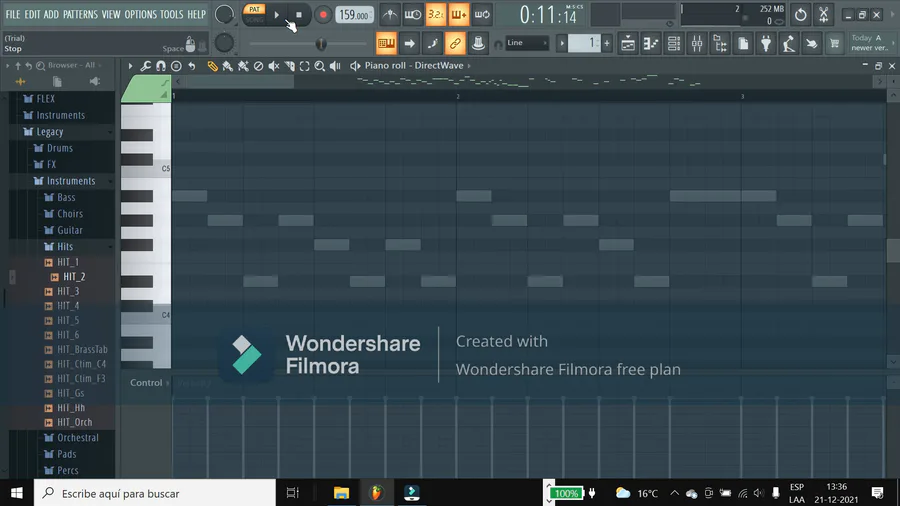Open the piano roll Stamp tool
This screenshot has width=900, height=506.
tap(176, 66)
